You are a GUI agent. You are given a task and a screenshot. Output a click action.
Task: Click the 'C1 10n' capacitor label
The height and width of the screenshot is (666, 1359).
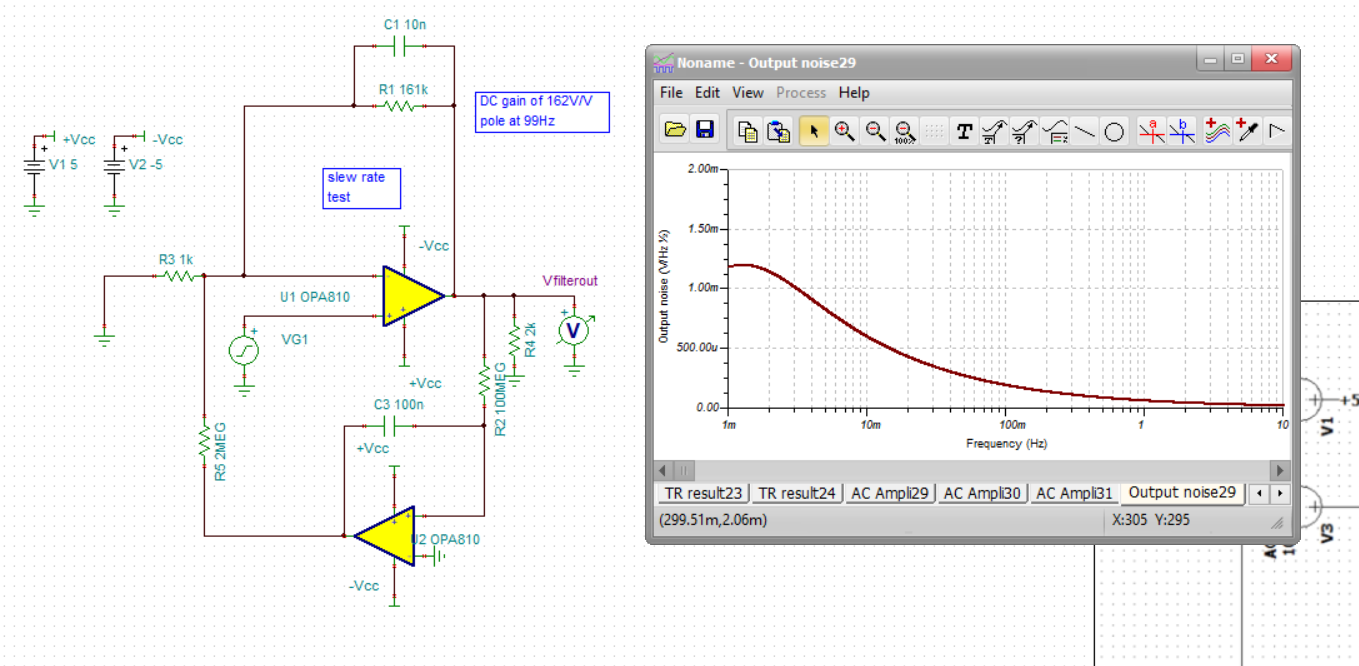point(404,24)
